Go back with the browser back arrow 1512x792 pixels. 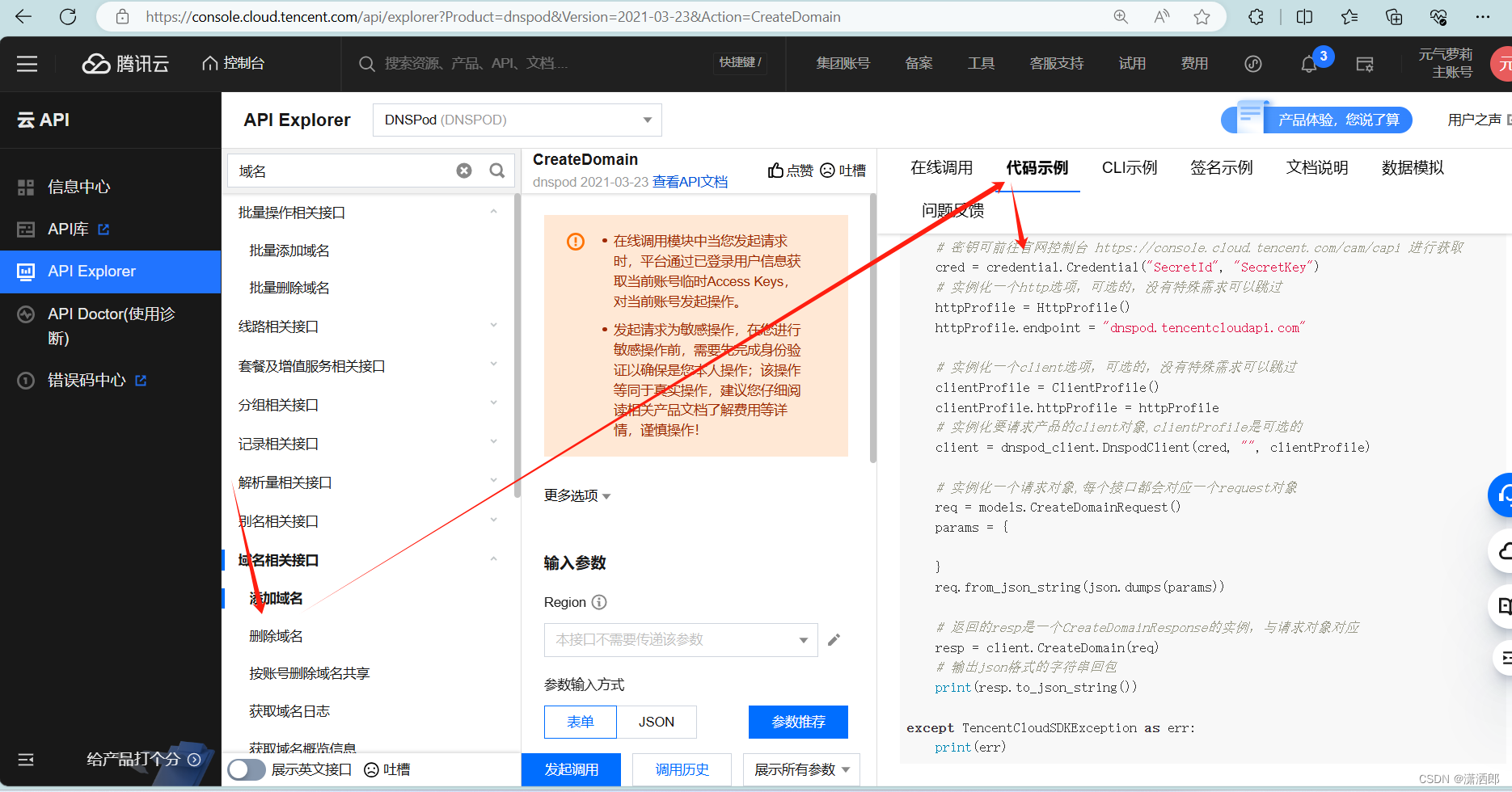click(x=23, y=17)
